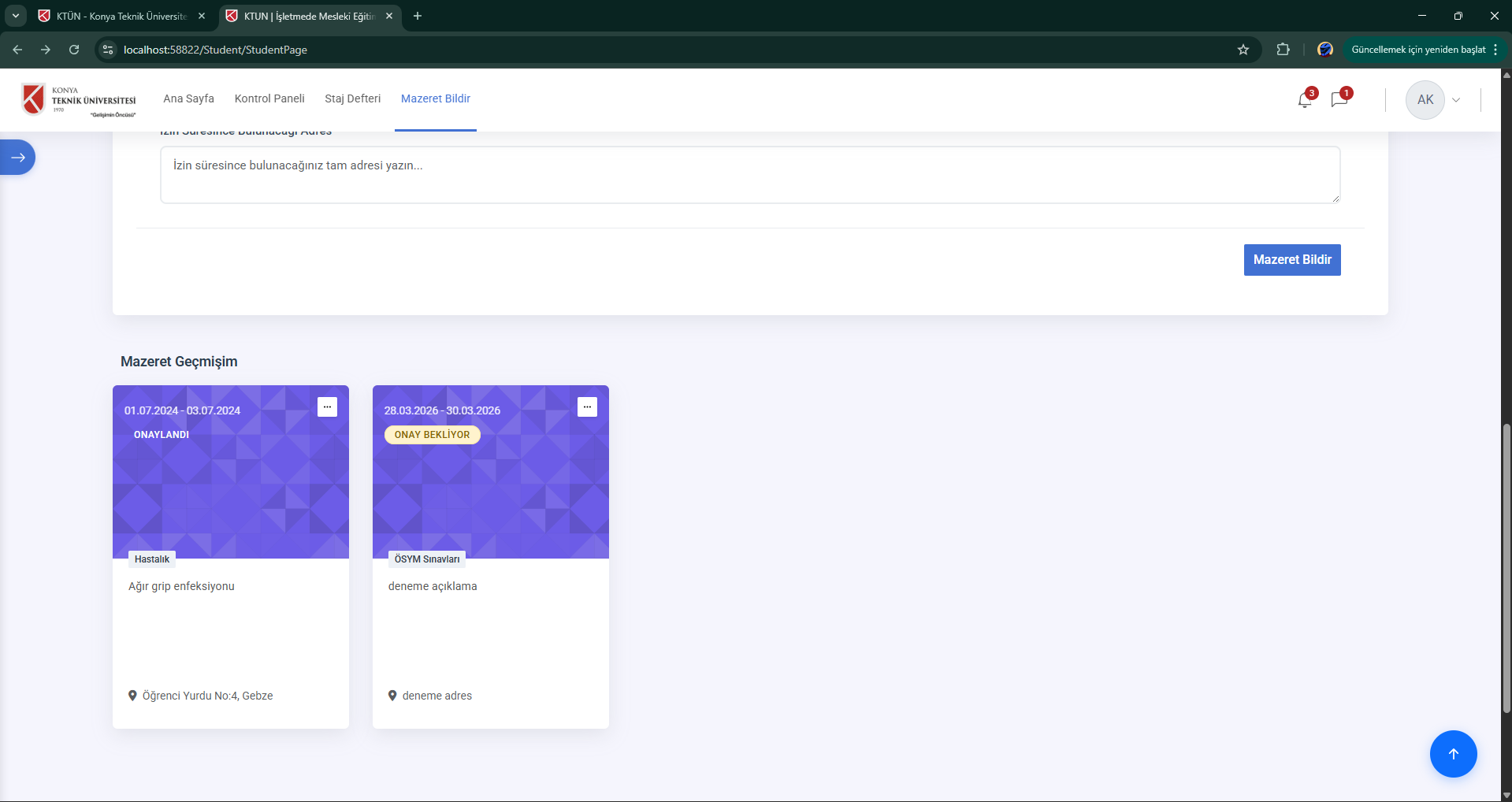
Task: Expand the AK profile dropdown chevron
Action: [x=1456, y=99]
